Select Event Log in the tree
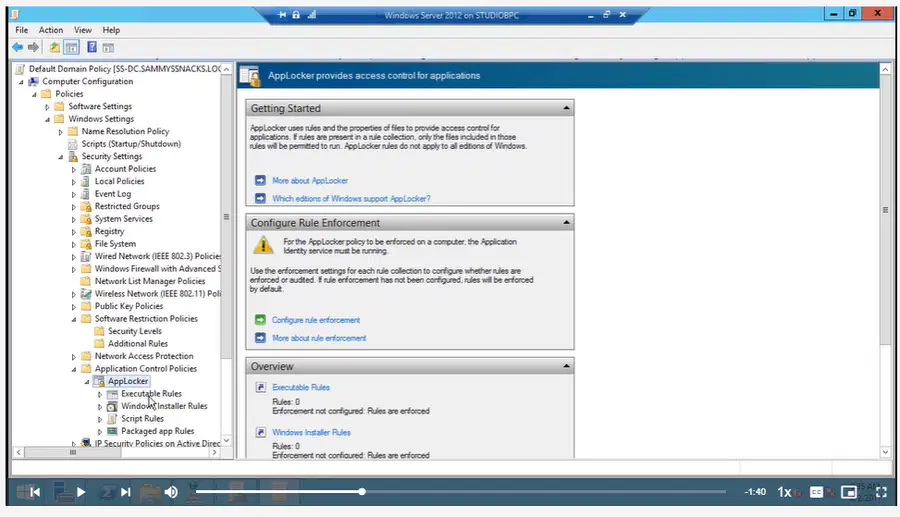This screenshot has width=900, height=517. coord(112,194)
